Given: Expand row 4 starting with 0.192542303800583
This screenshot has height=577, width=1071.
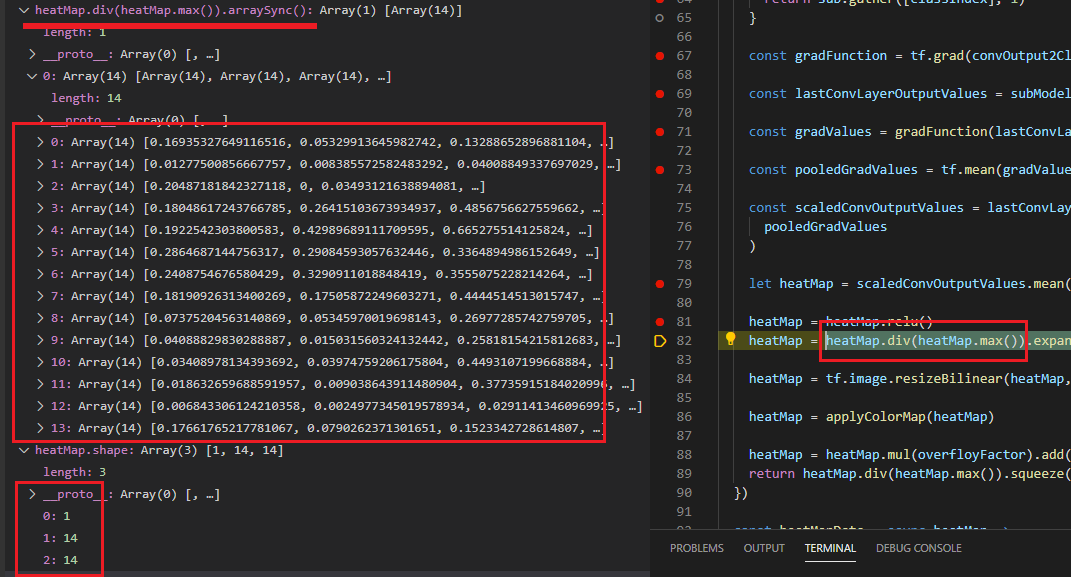Looking at the screenshot, I should coord(40,230).
